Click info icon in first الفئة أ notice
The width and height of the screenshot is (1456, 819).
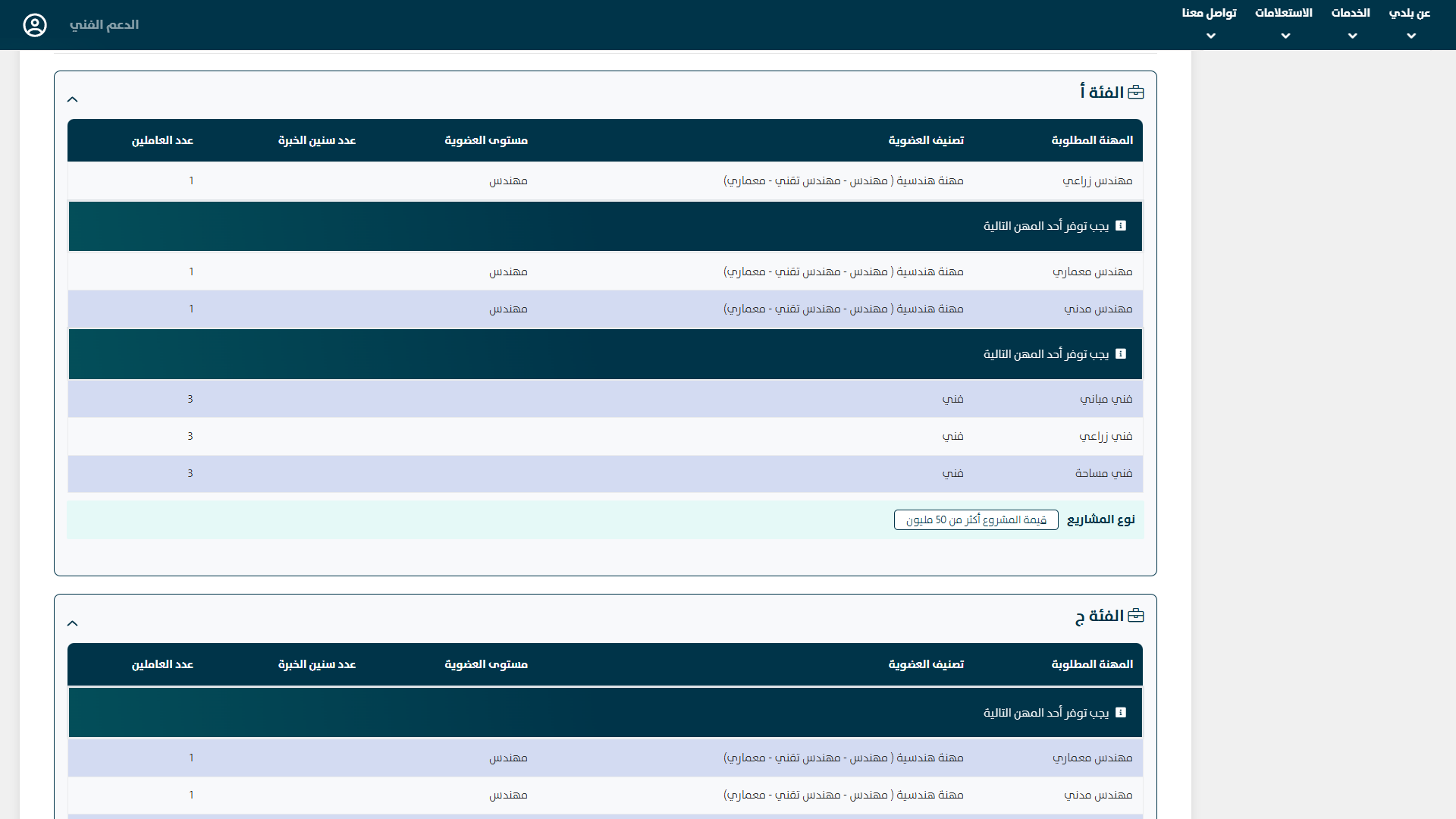pos(1121,226)
